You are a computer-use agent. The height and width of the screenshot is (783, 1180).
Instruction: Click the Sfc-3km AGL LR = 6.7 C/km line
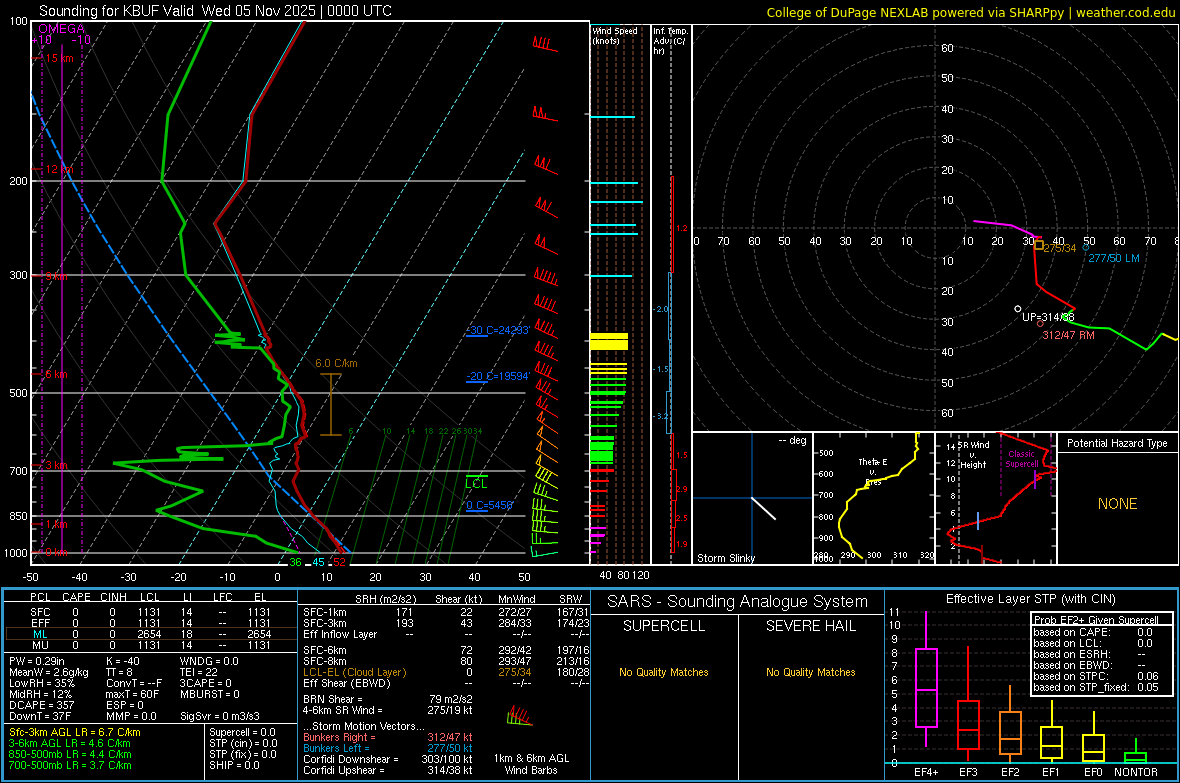coord(75,732)
